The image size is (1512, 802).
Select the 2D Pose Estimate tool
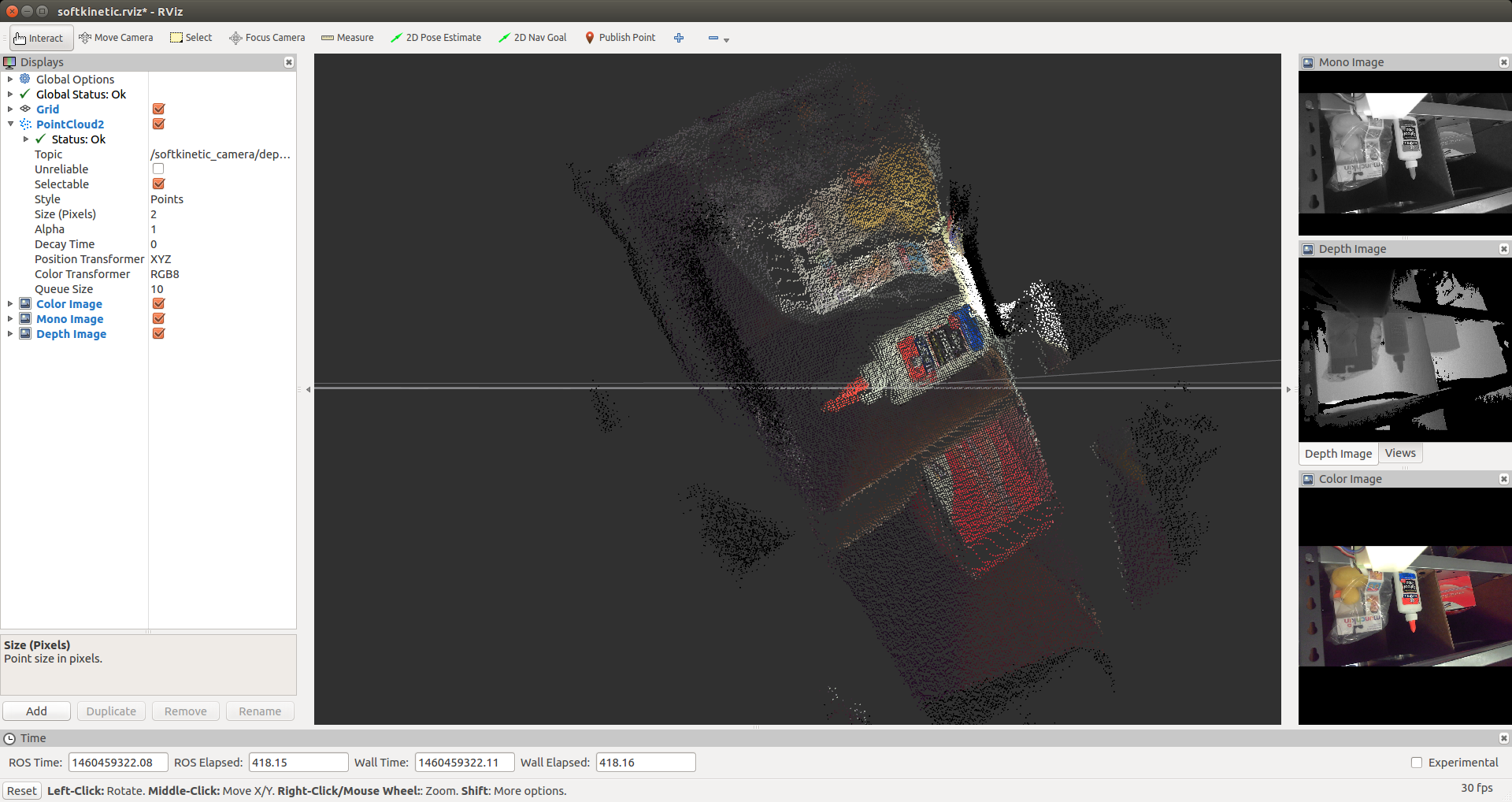(x=436, y=38)
